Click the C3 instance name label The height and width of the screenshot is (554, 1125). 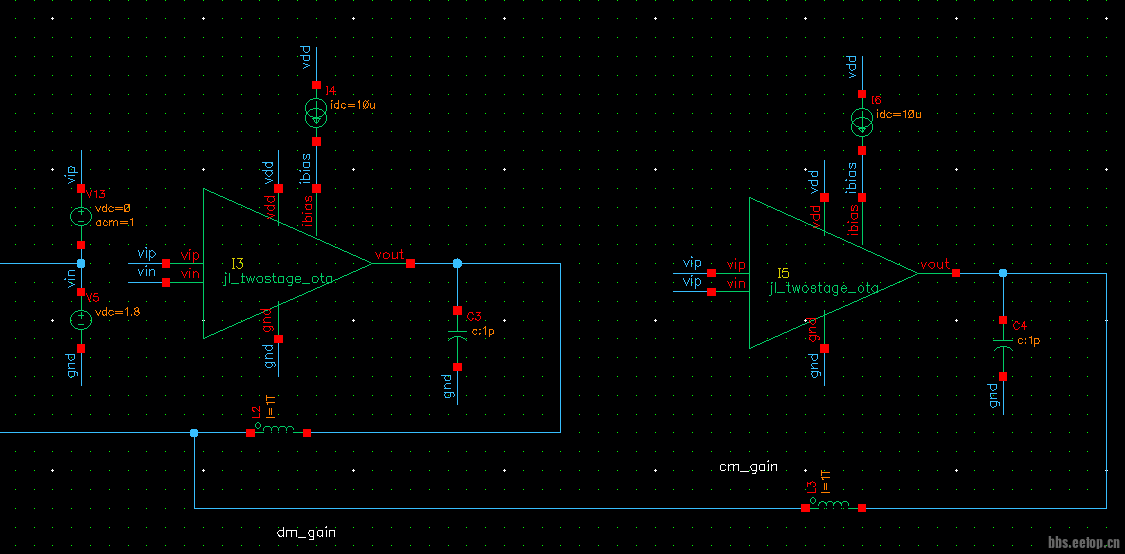[x=474, y=316]
